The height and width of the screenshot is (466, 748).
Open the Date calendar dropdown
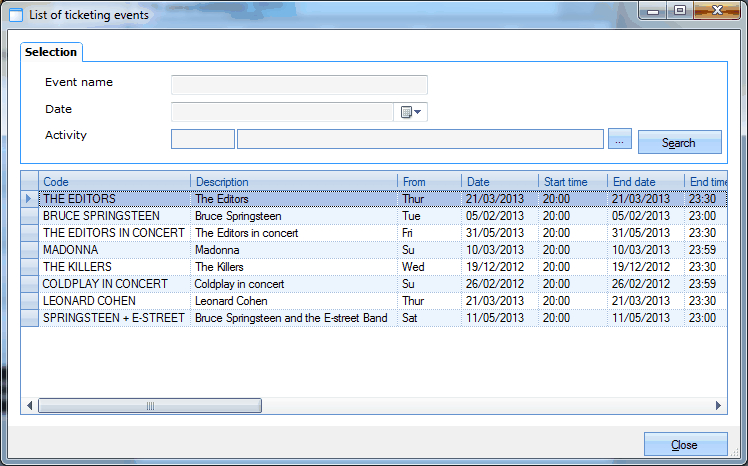tap(411, 112)
